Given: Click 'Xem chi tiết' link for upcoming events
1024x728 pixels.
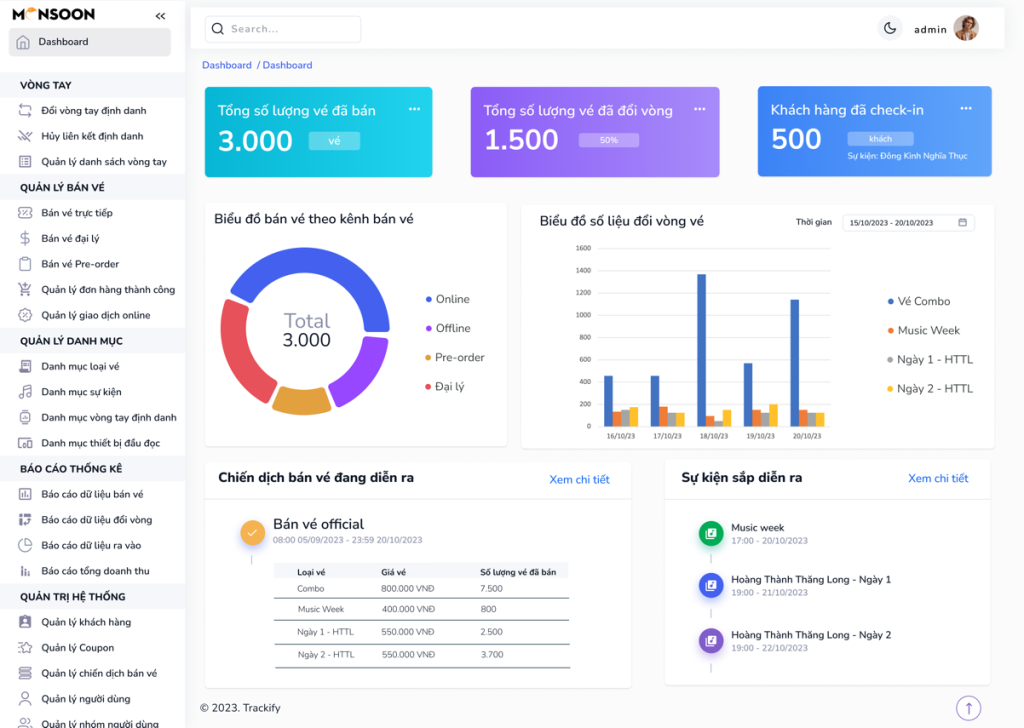Looking at the screenshot, I should (938, 479).
